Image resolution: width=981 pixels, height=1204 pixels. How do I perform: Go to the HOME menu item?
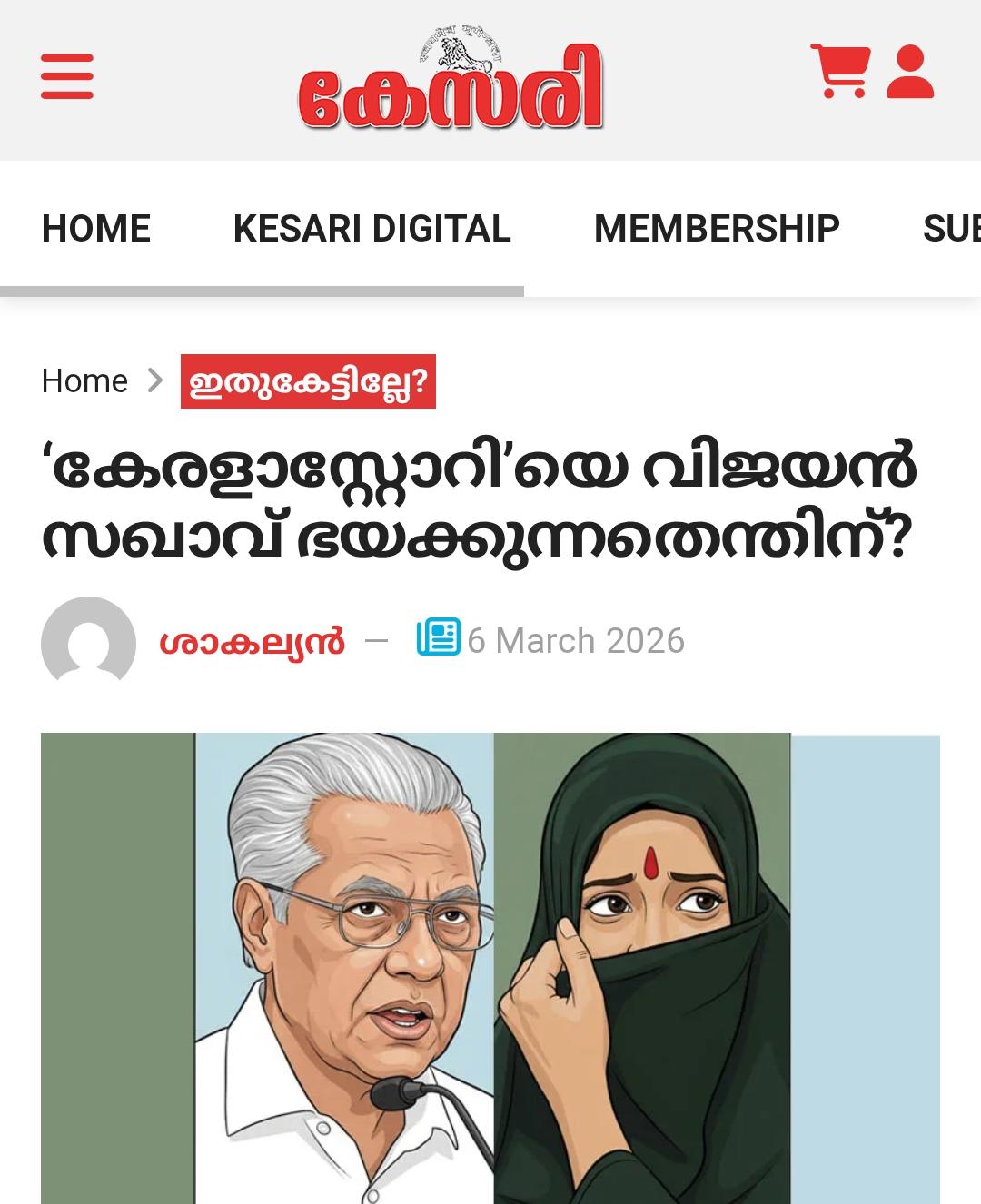pyautogui.click(x=96, y=228)
